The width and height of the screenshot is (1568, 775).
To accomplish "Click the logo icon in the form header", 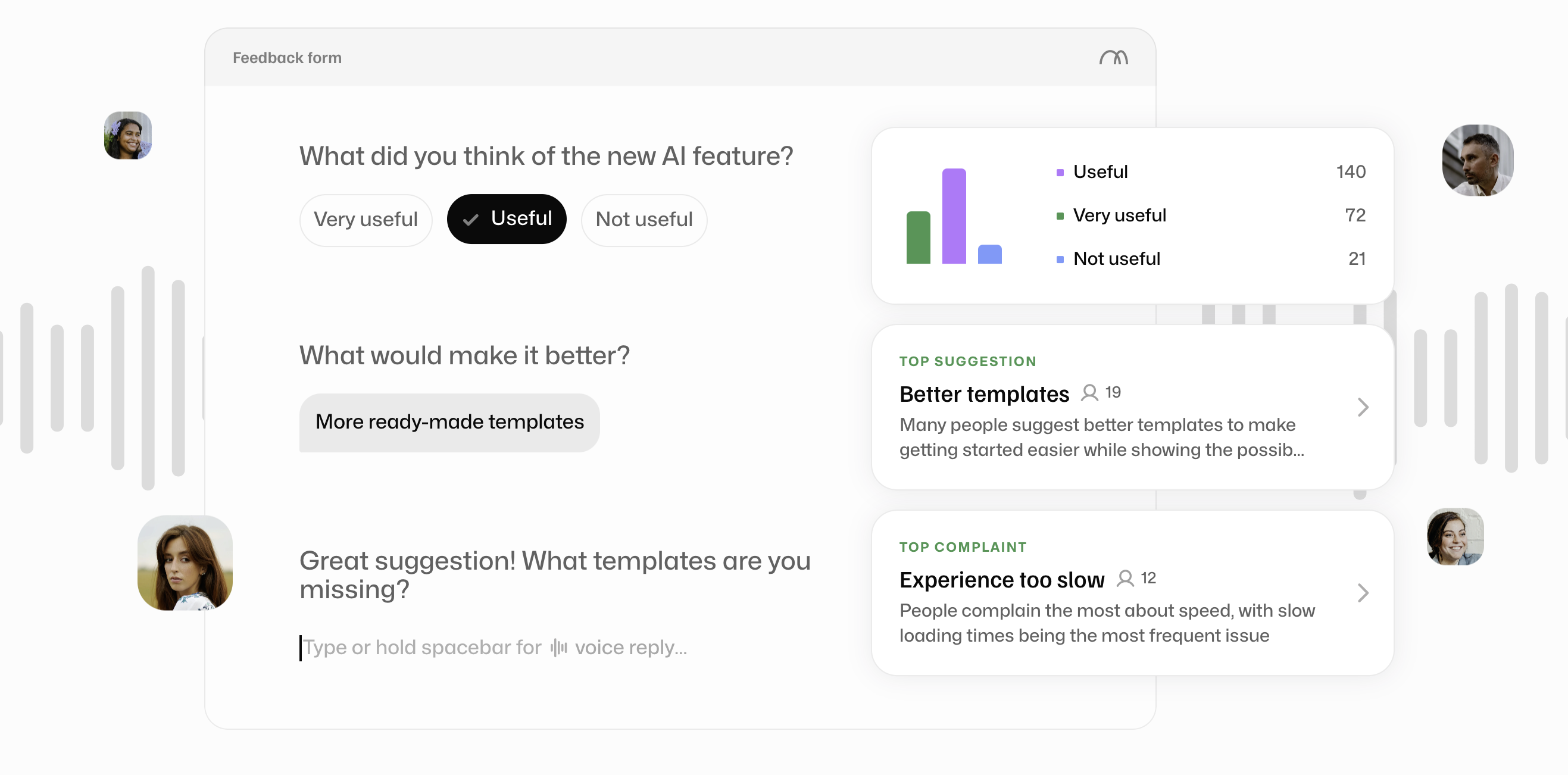I will 1113,58.
